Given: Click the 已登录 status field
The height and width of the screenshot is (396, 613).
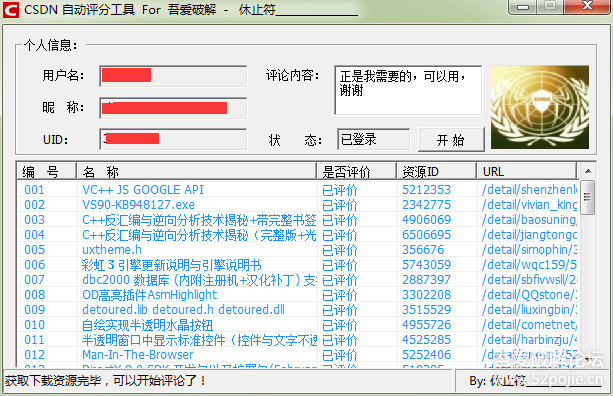Looking at the screenshot, I should tap(373, 139).
